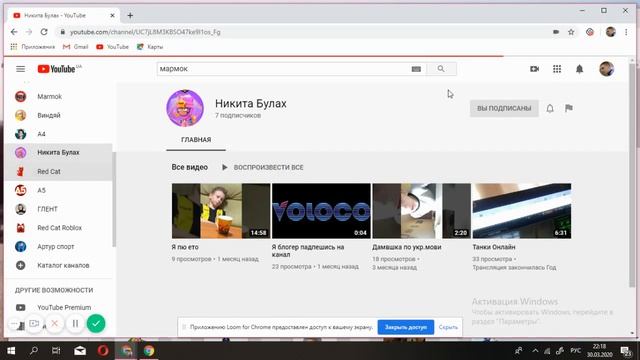Click the title Я блогер падпешись на канал
Screen dimensions: 640x360
click(x=308, y=251)
